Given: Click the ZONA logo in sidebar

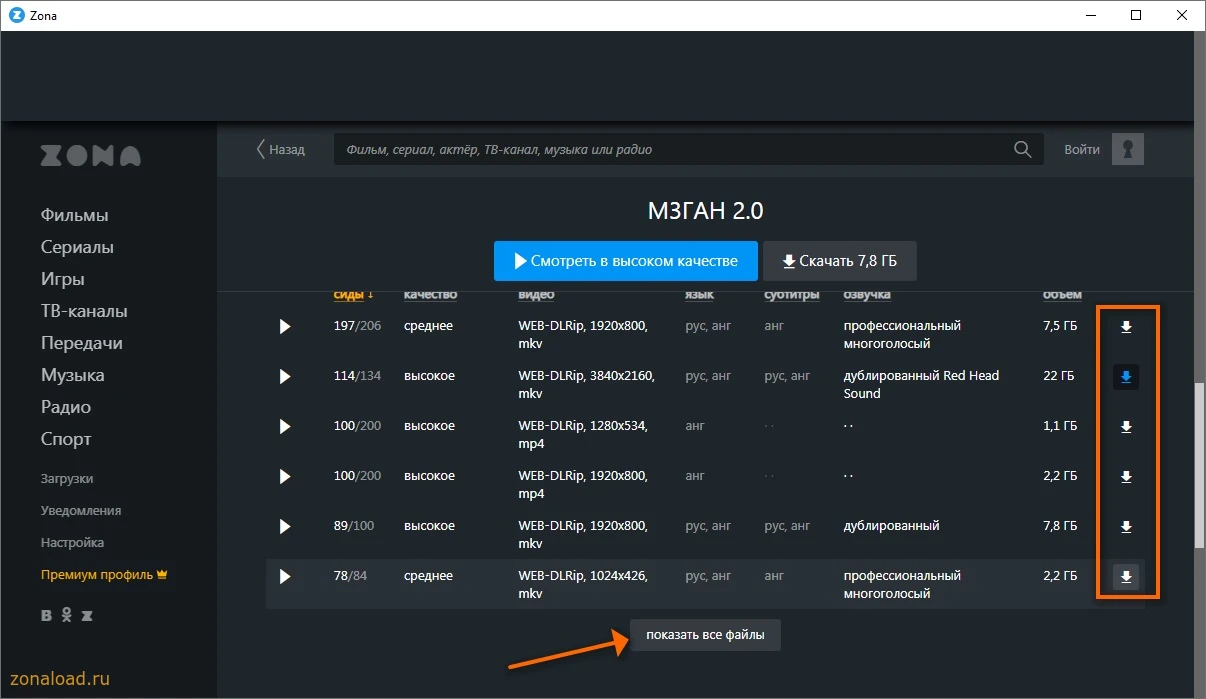Looking at the screenshot, I should pos(91,156).
